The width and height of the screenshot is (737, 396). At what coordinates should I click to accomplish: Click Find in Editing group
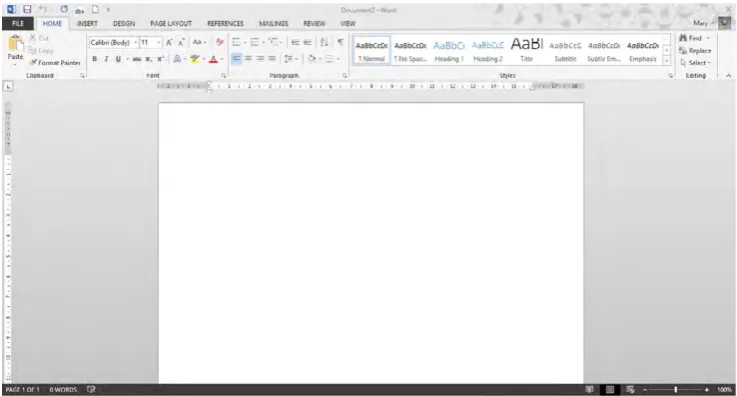[690, 38]
